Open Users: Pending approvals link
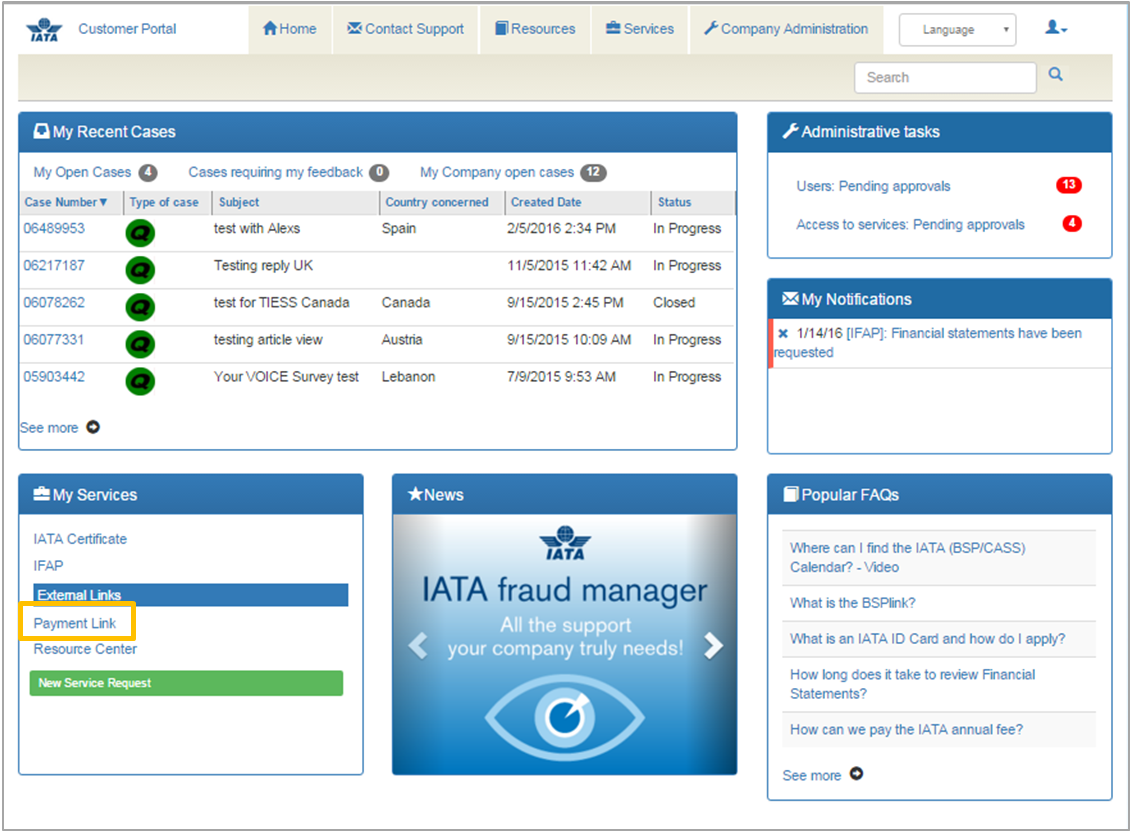 point(874,186)
